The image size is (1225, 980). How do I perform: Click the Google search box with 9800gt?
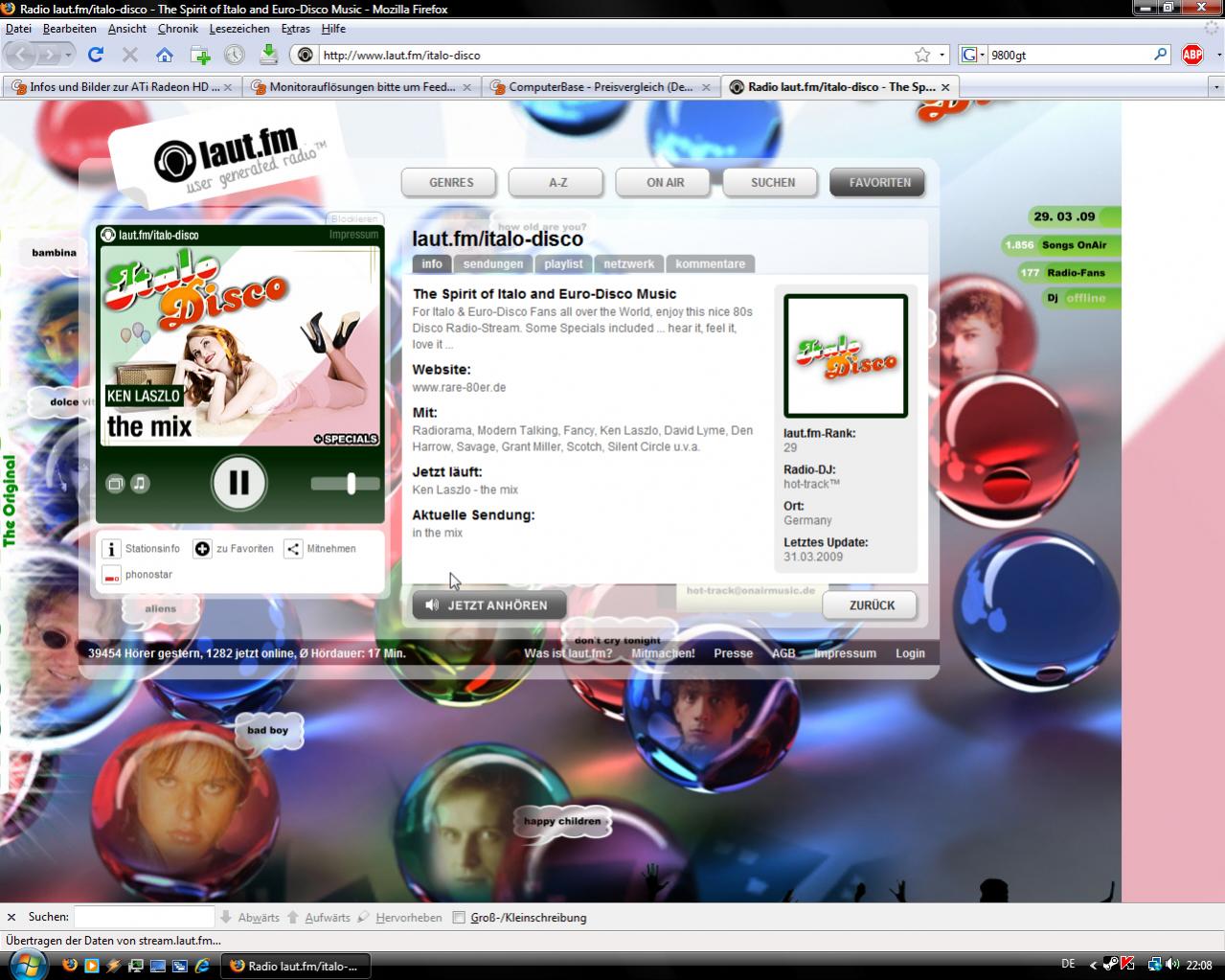pyautogui.click(x=1069, y=56)
